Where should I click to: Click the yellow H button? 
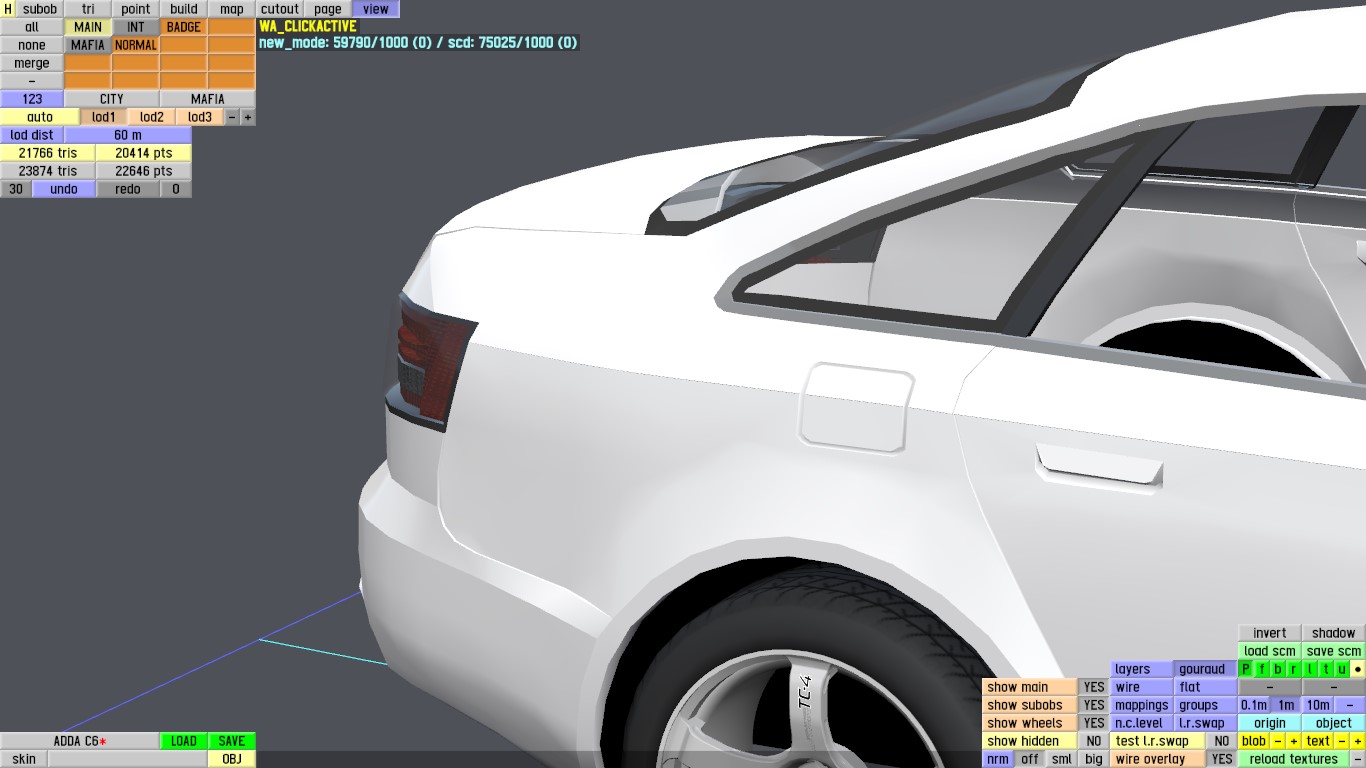pyautogui.click(x=8, y=9)
